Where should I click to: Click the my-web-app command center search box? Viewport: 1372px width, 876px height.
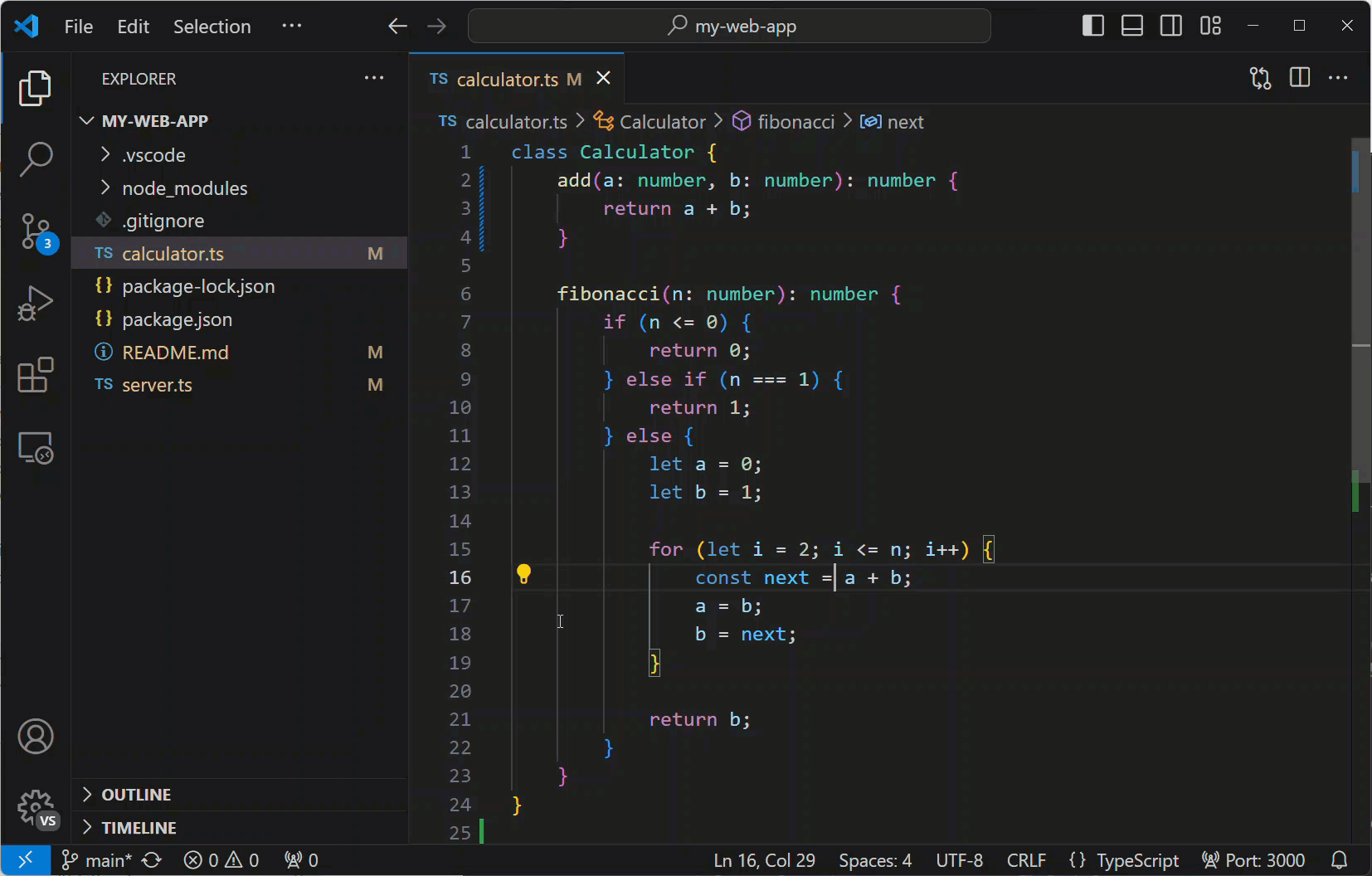(729, 26)
